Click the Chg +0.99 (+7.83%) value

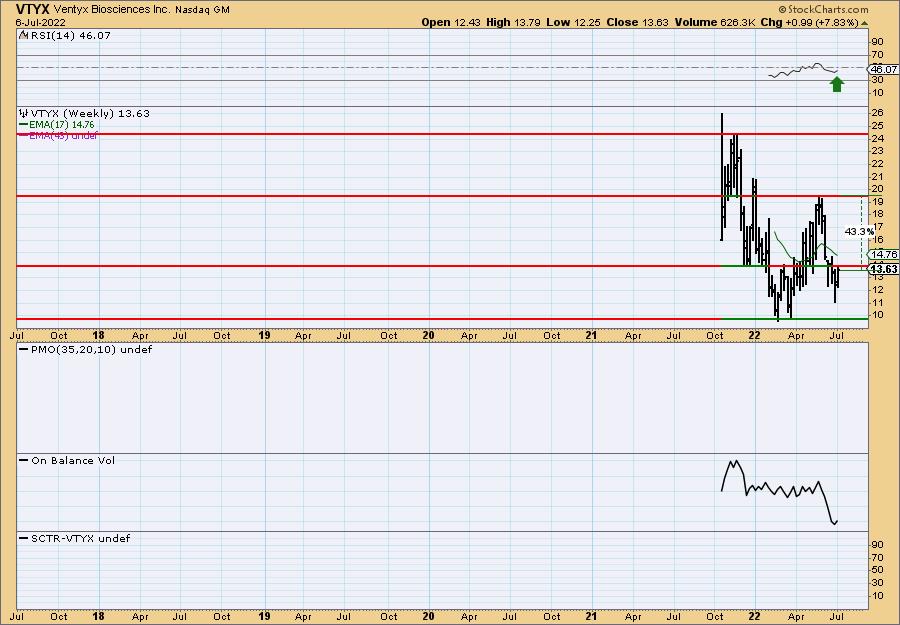coord(810,22)
